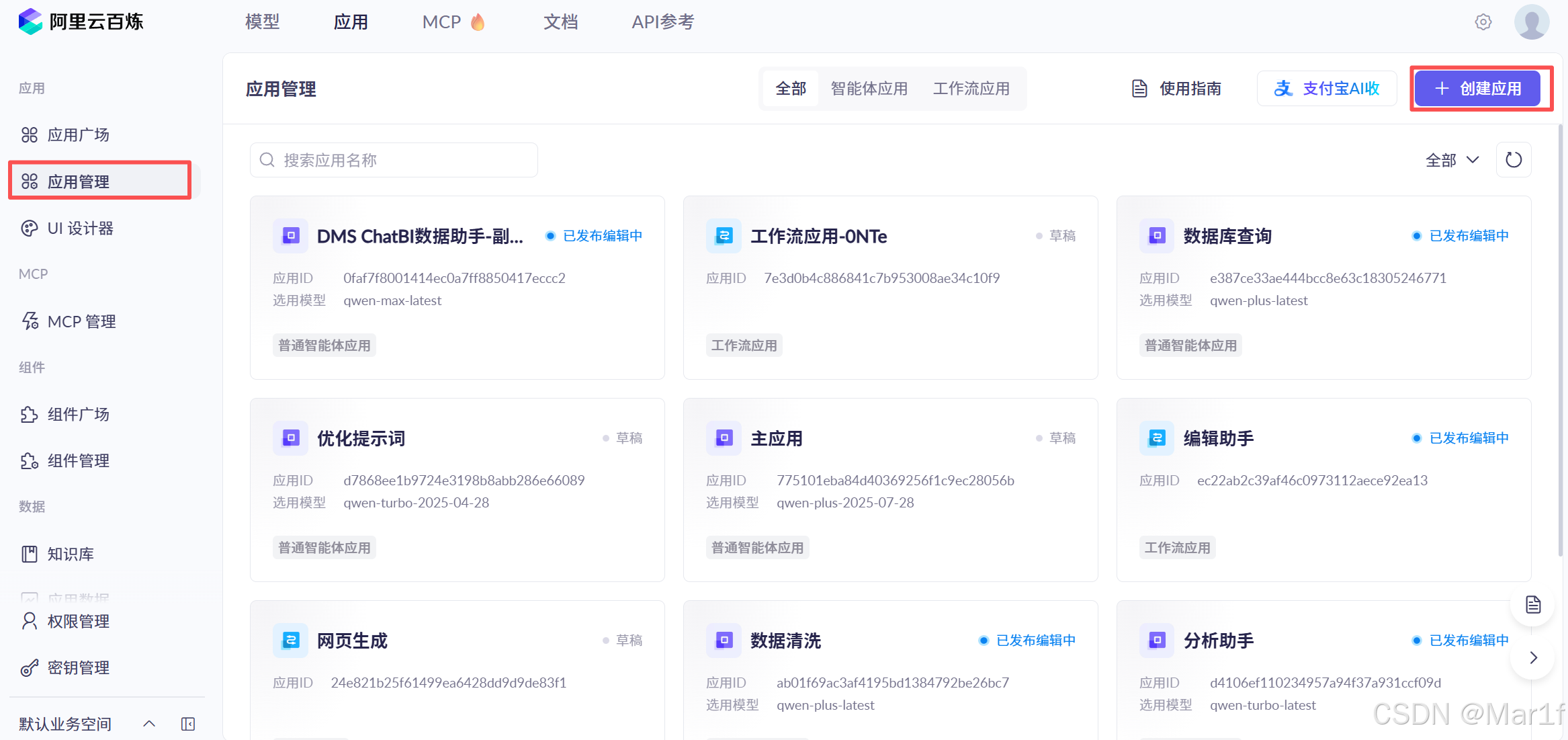
Task: Click the 工作流应用-0NTe app icon
Action: point(724,236)
